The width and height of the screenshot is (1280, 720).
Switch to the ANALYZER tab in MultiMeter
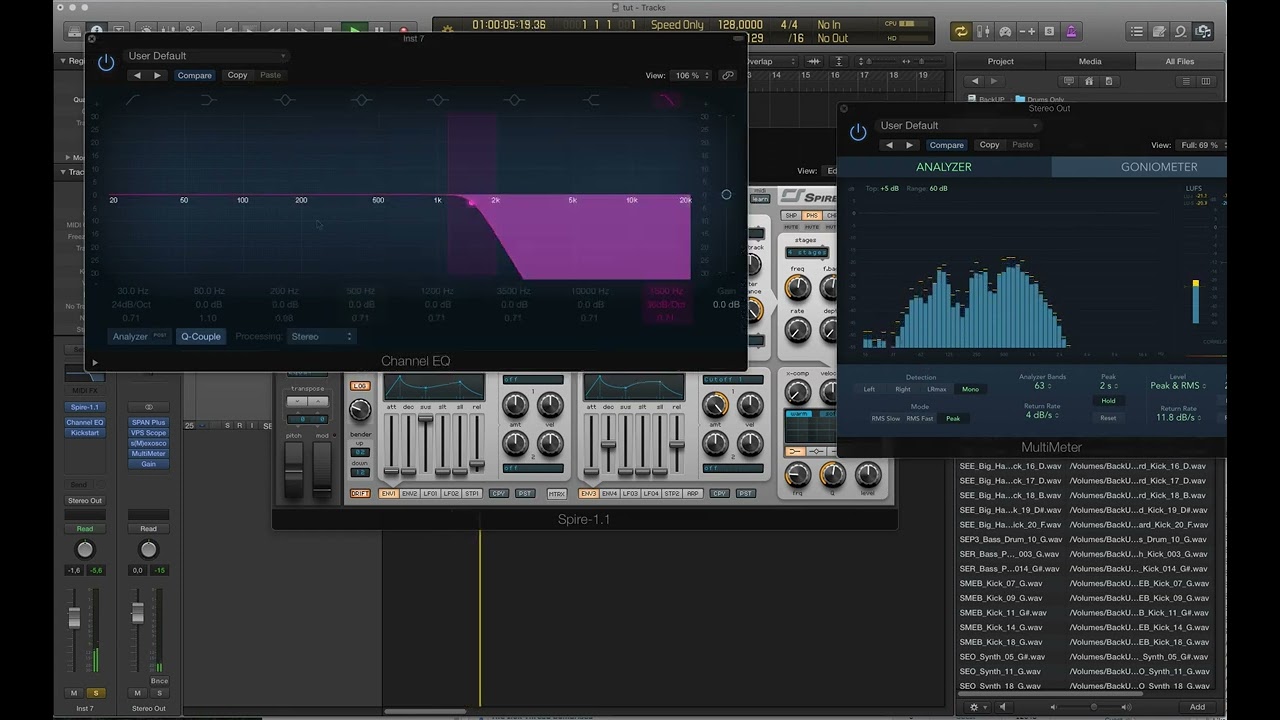(x=944, y=167)
